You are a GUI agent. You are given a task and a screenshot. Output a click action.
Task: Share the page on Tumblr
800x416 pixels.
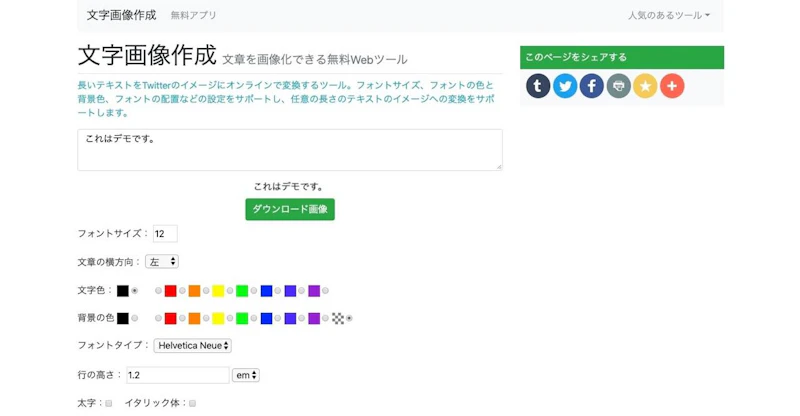[538, 87]
